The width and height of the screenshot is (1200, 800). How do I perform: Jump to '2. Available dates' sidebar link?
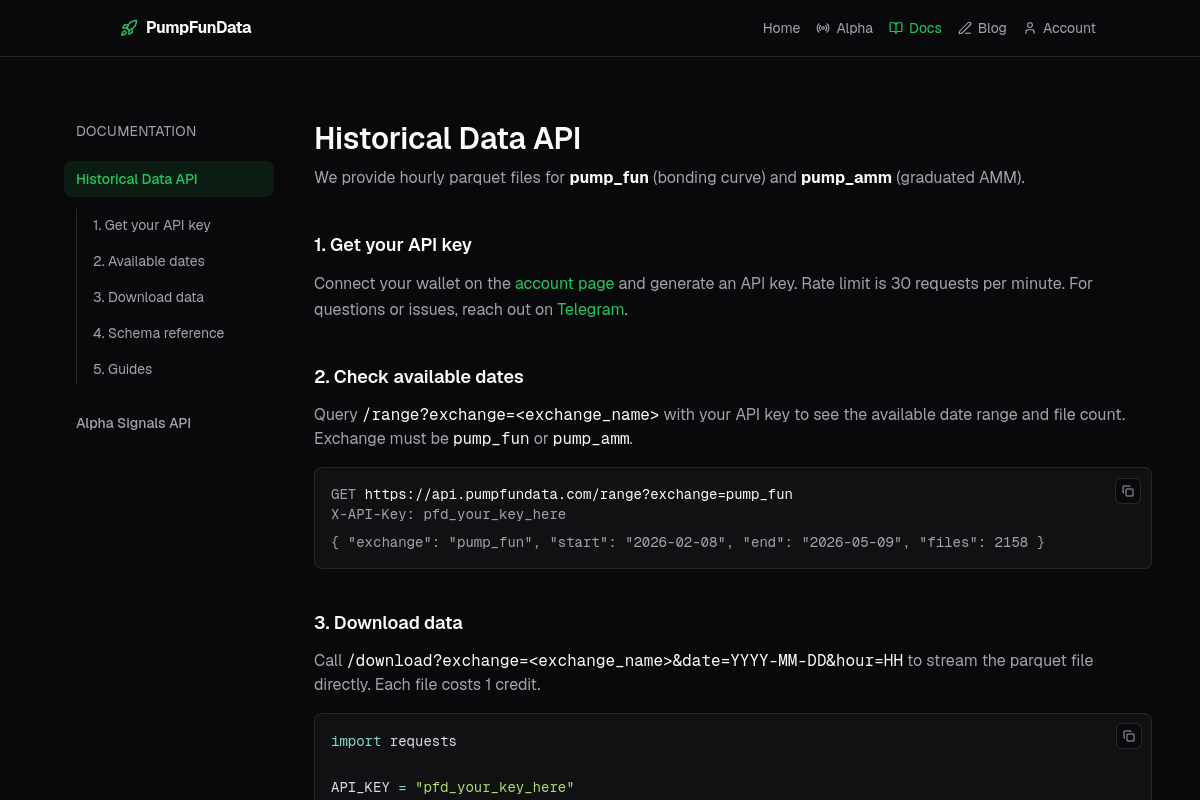tap(149, 261)
